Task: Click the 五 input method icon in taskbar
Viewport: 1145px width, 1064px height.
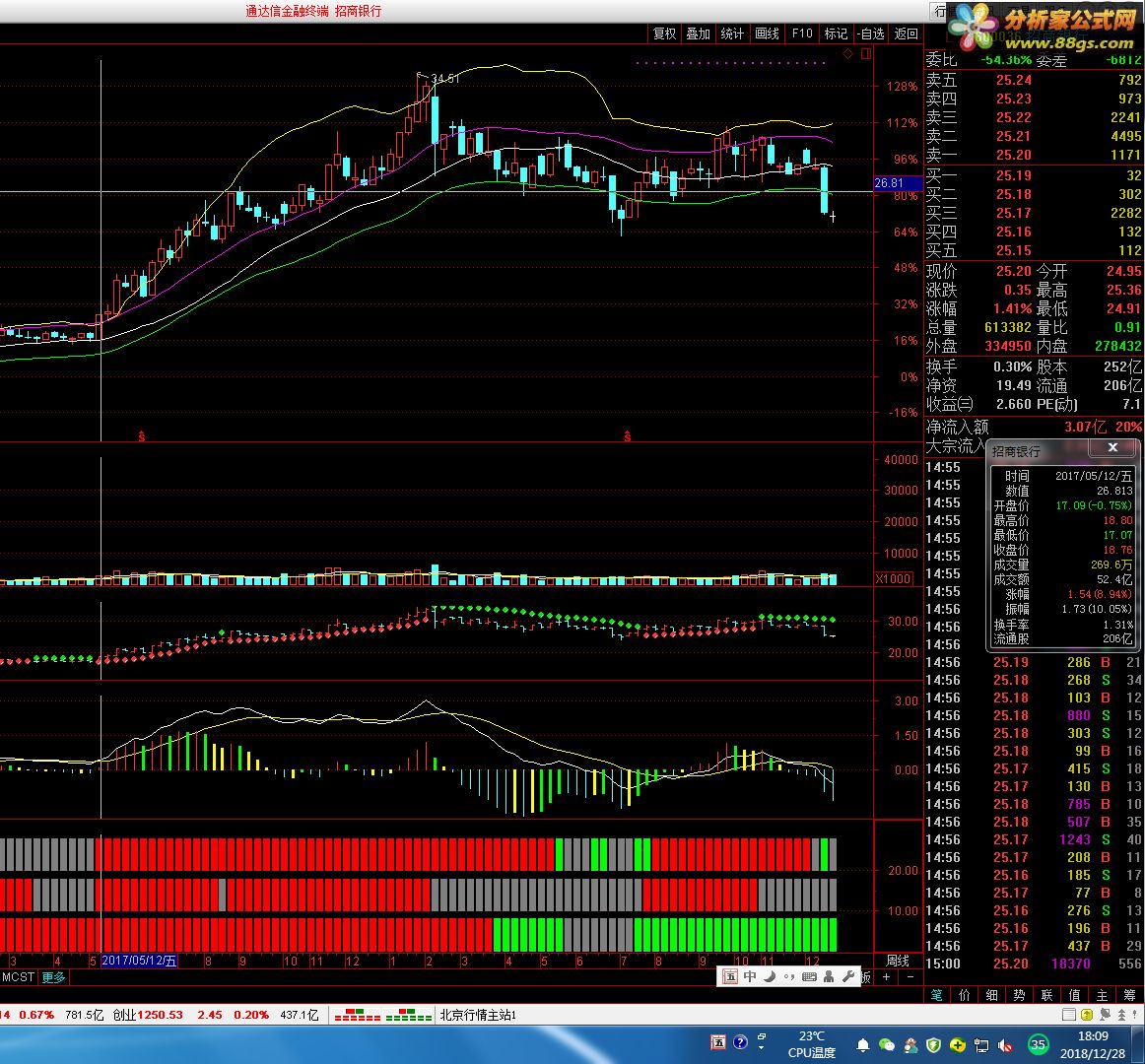Action: click(717, 1043)
